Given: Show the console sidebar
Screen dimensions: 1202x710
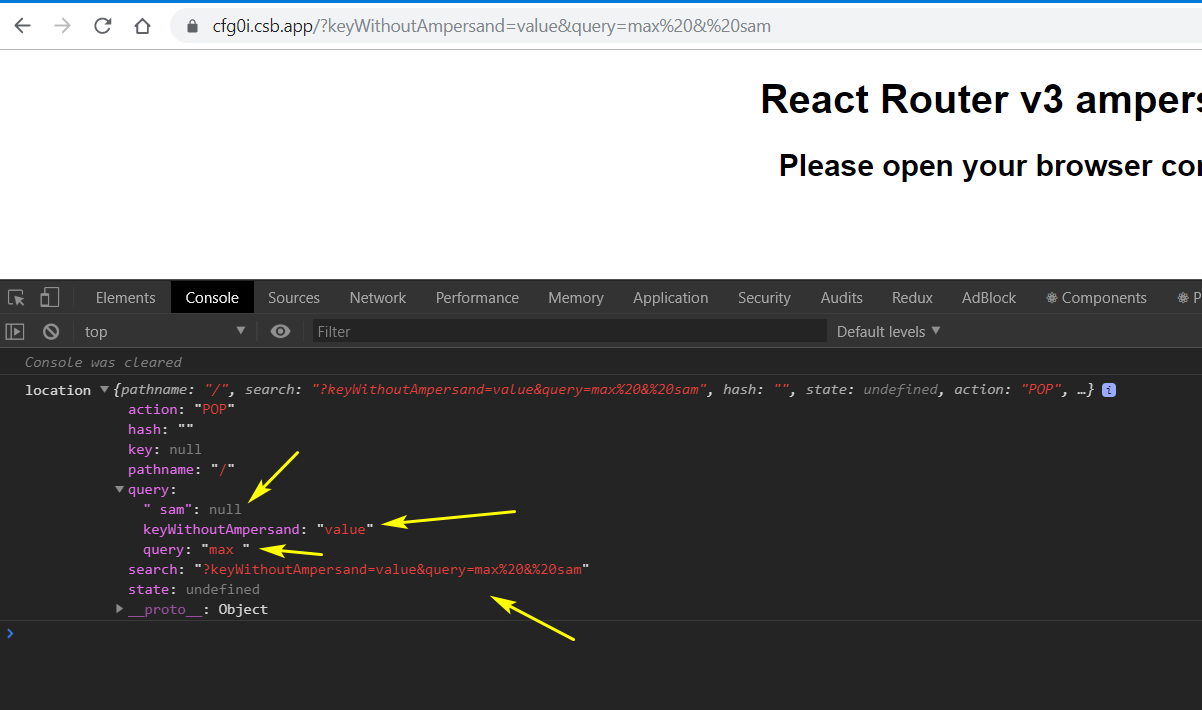Looking at the screenshot, I should [14, 331].
